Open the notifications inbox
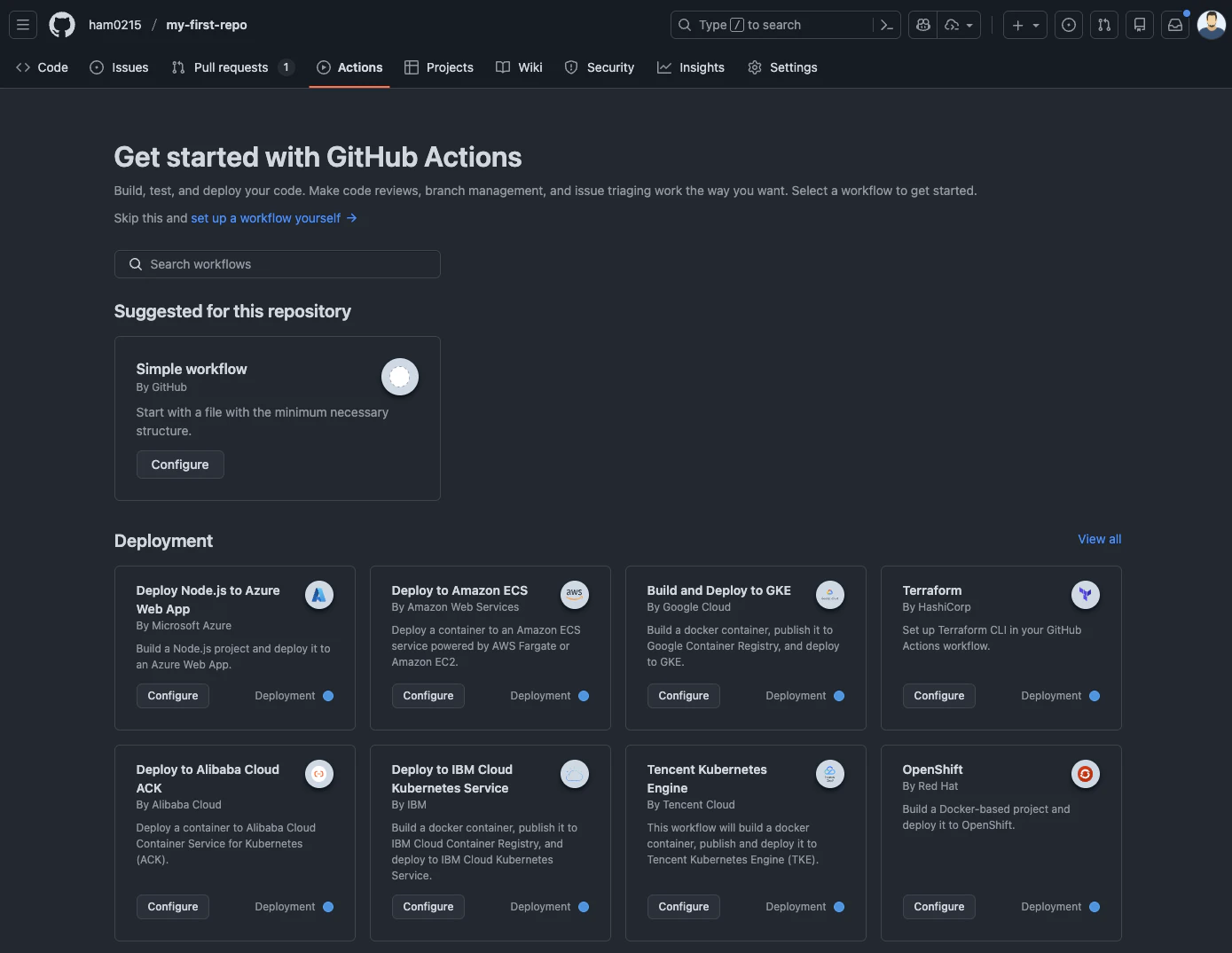Image resolution: width=1232 pixels, height=953 pixels. (1175, 25)
